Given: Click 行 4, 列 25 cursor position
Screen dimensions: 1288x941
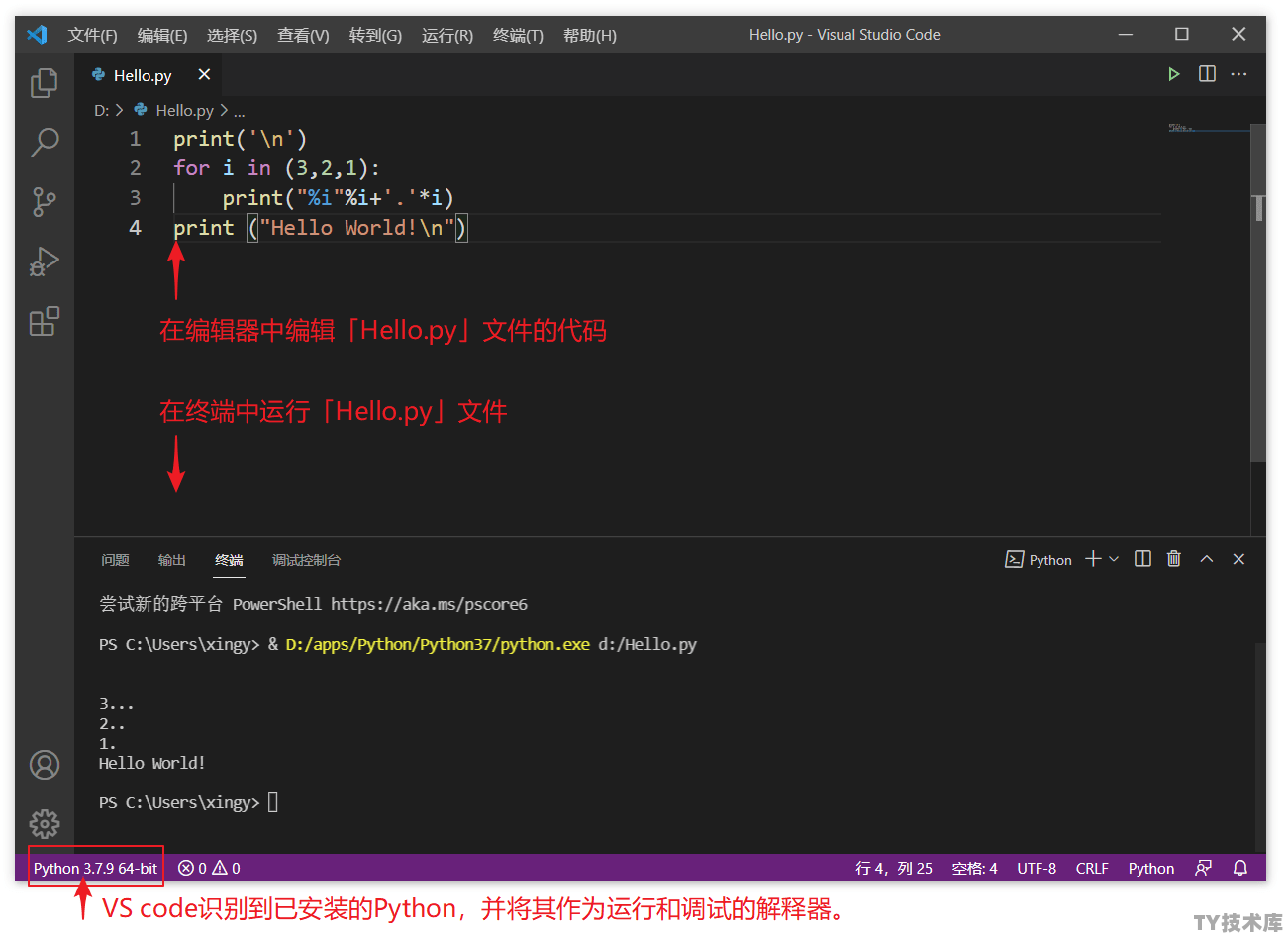Looking at the screenshot, I should (x=894, y=868).
